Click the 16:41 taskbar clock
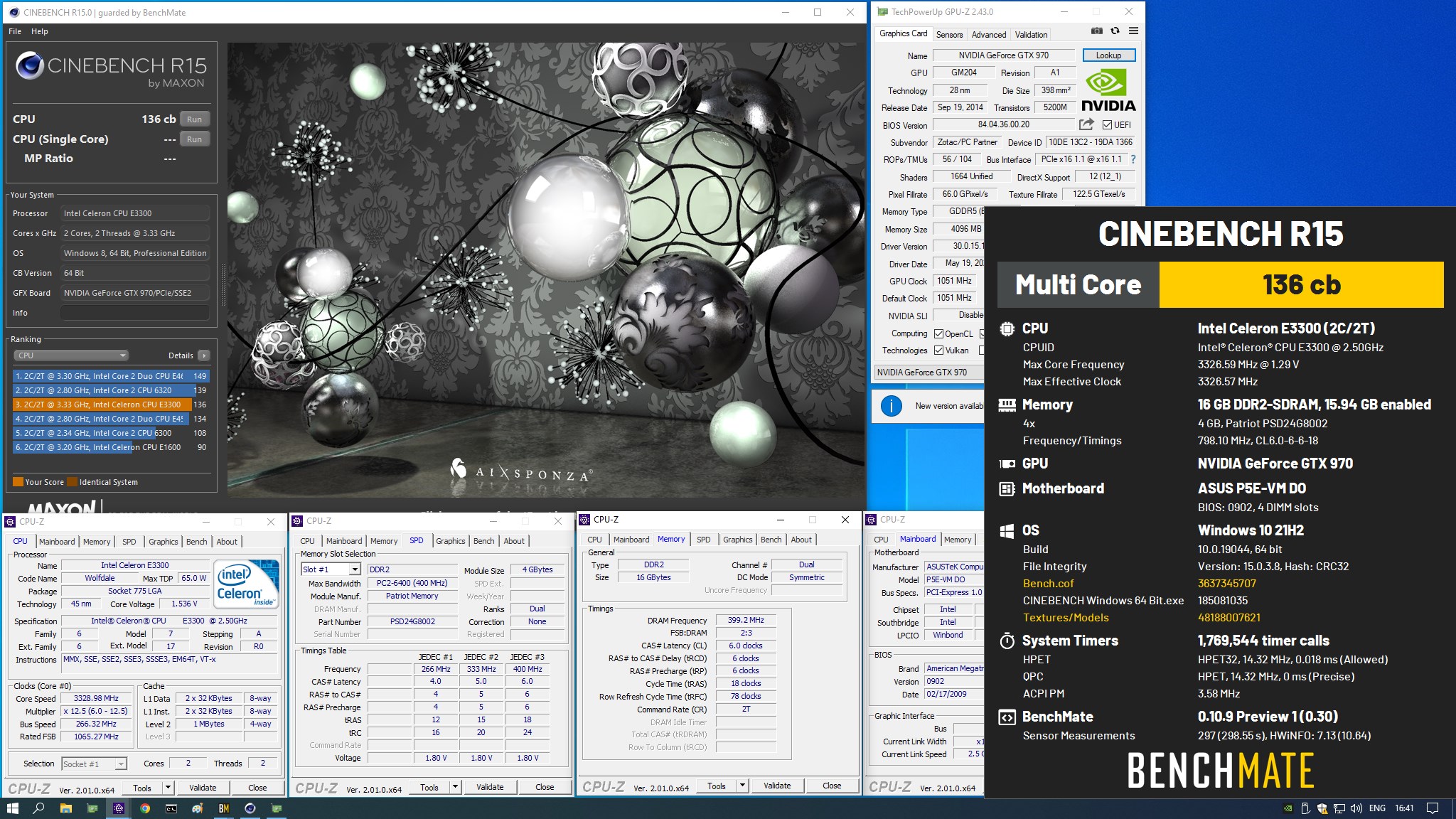 1404,808
